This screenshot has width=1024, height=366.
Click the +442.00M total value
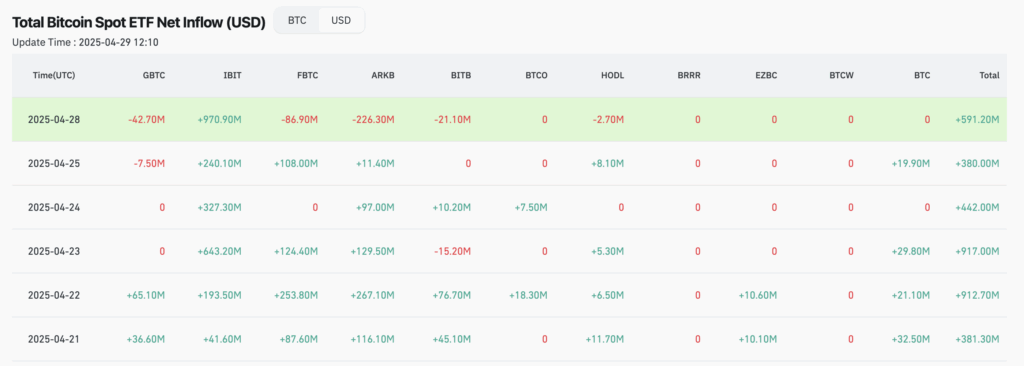pyautogui.click(x=977, y=207)
